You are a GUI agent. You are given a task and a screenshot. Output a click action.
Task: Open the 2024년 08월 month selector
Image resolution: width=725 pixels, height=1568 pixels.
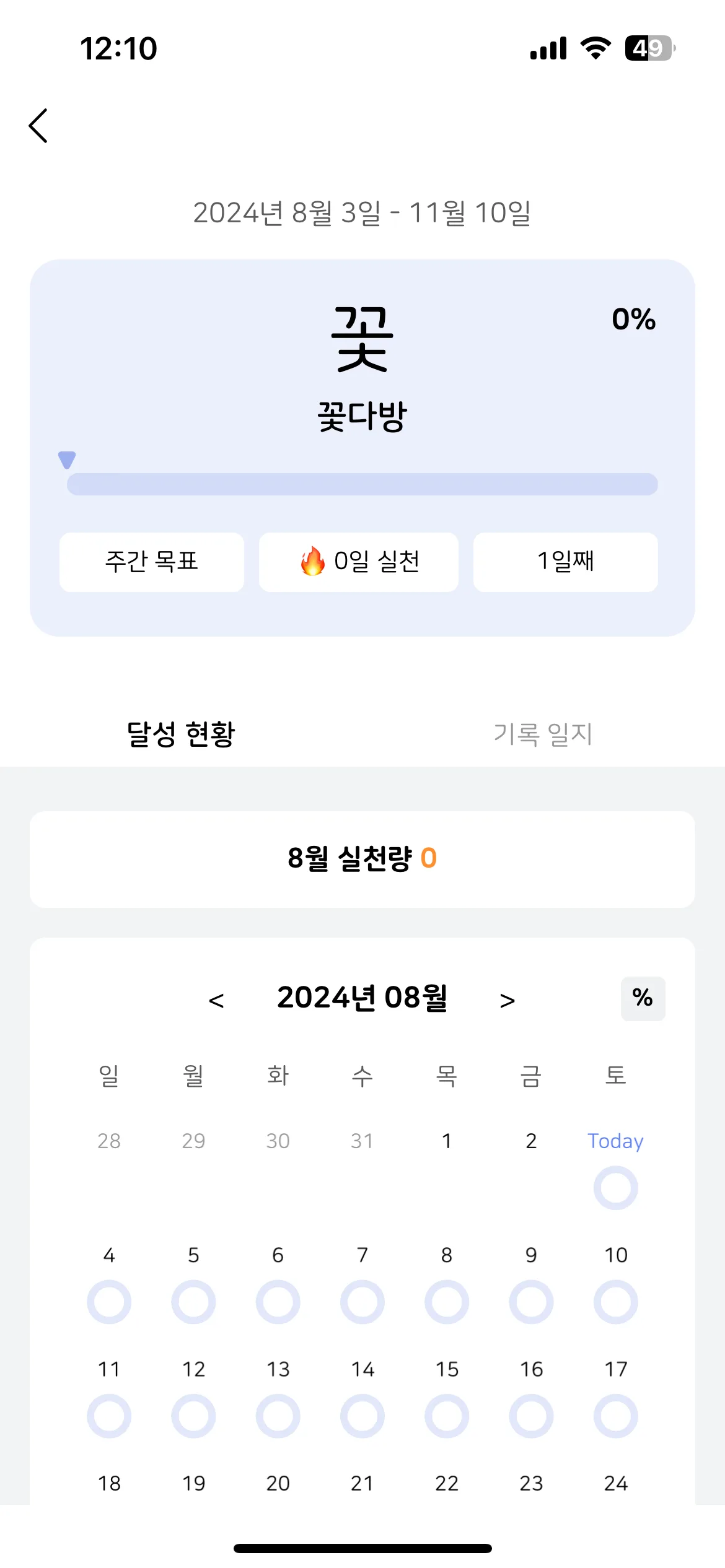coord(362,998)
